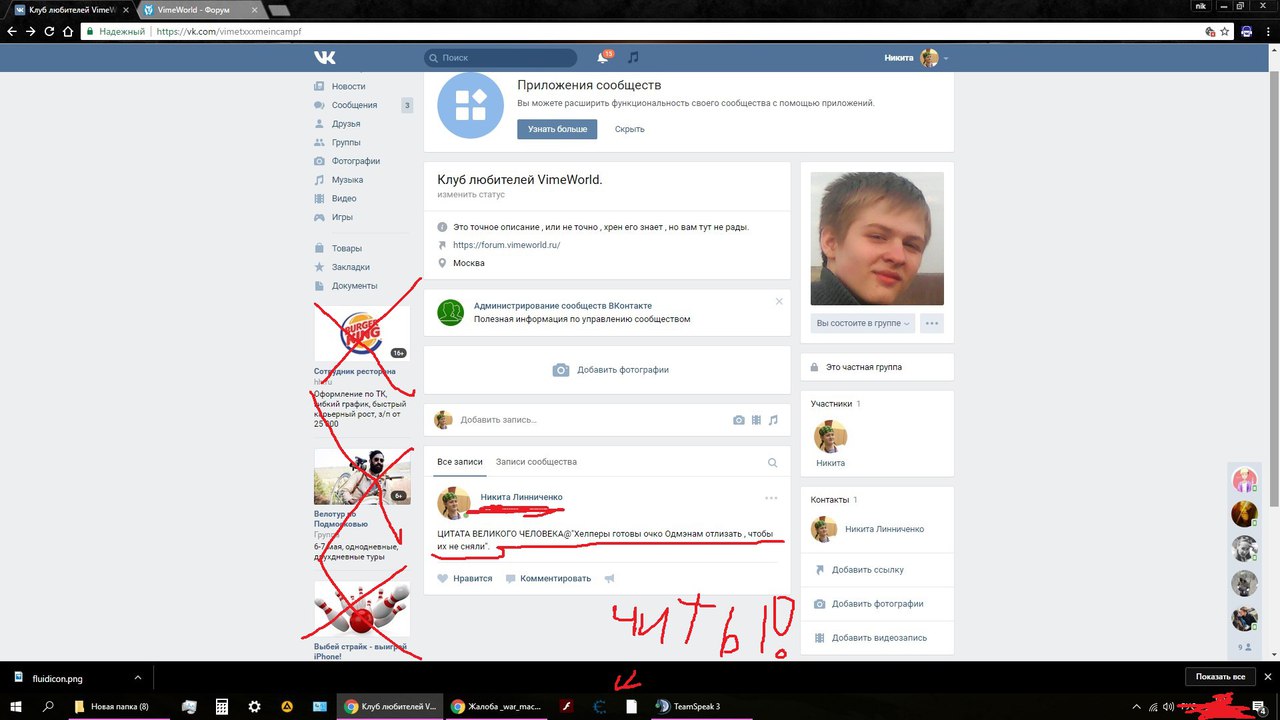Click the video attach icon in post box
Screen dimensions: 1280x720
tap(756, 420)
